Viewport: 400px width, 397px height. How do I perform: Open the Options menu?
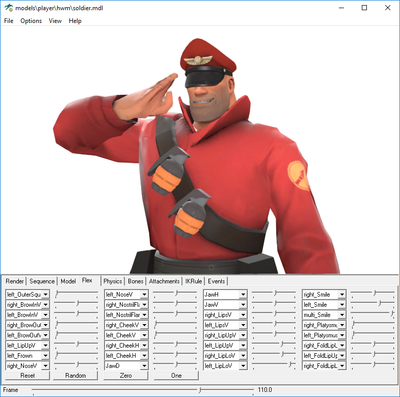click(x=31, y=21)
